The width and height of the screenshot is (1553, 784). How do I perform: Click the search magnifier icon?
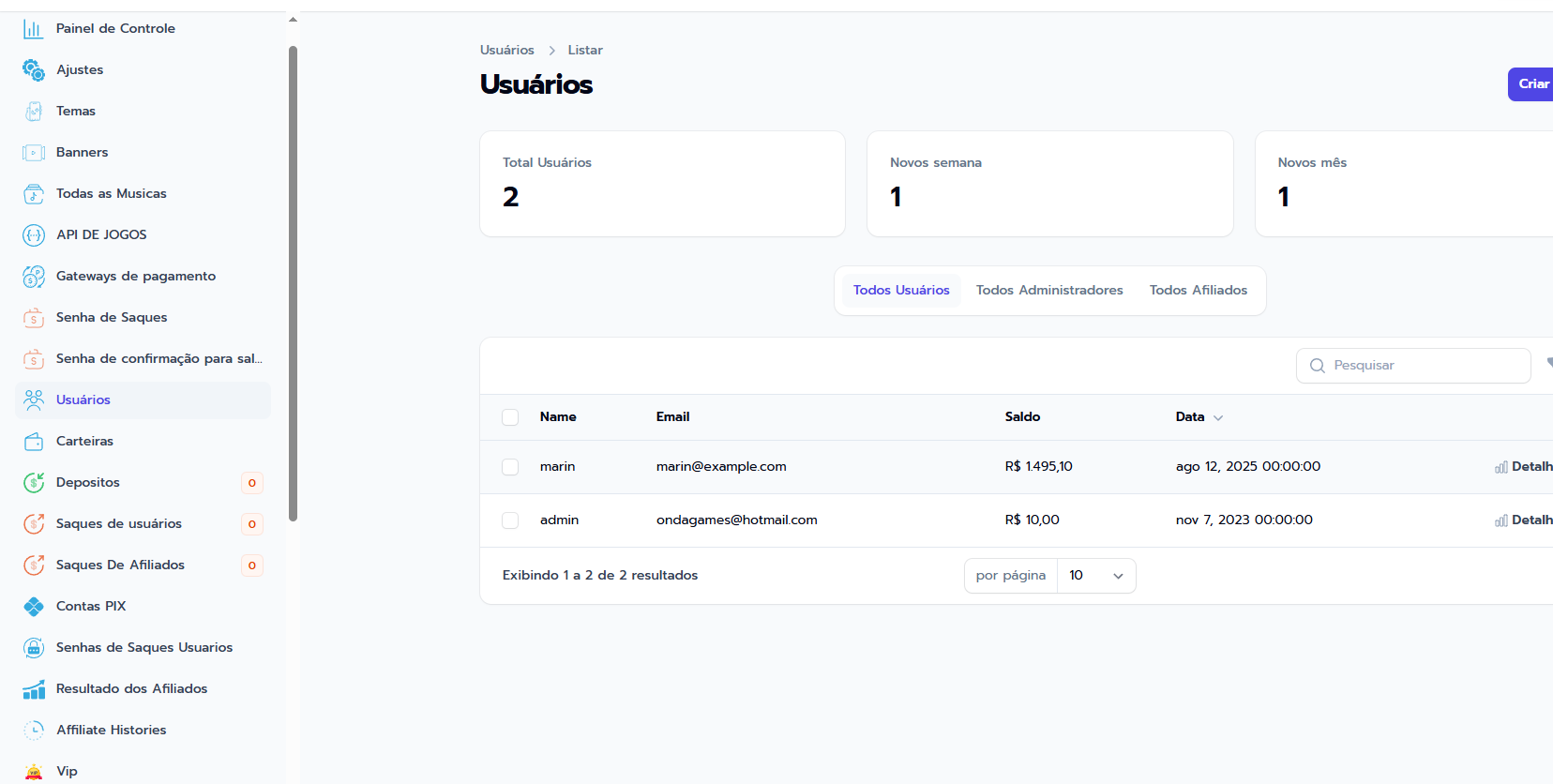coord(1318,366)
